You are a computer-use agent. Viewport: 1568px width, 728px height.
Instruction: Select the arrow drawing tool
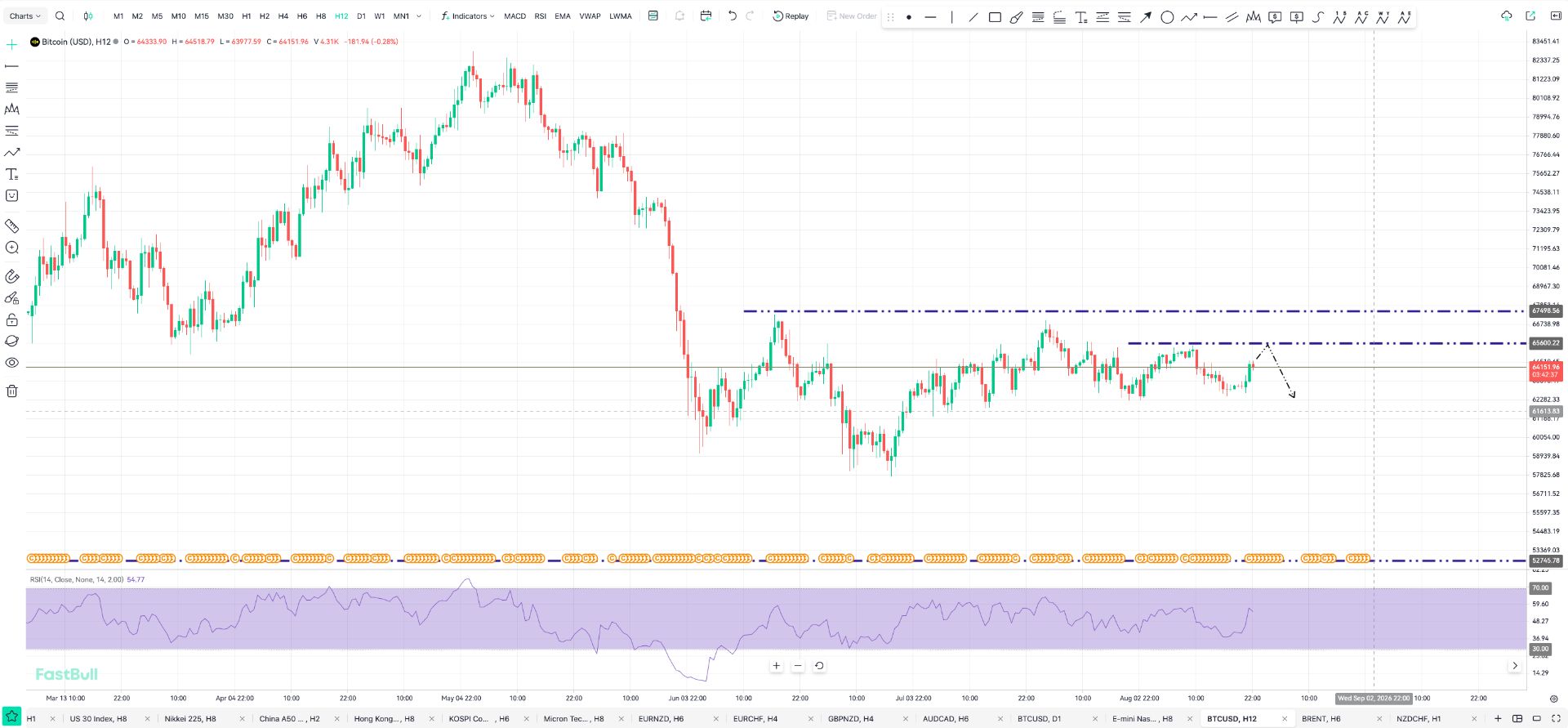[x=1146, y=17]
